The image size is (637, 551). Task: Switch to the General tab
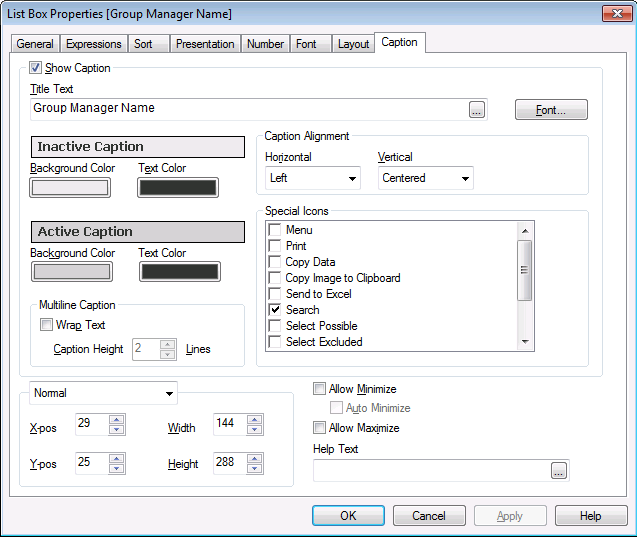tap(35, 44)
